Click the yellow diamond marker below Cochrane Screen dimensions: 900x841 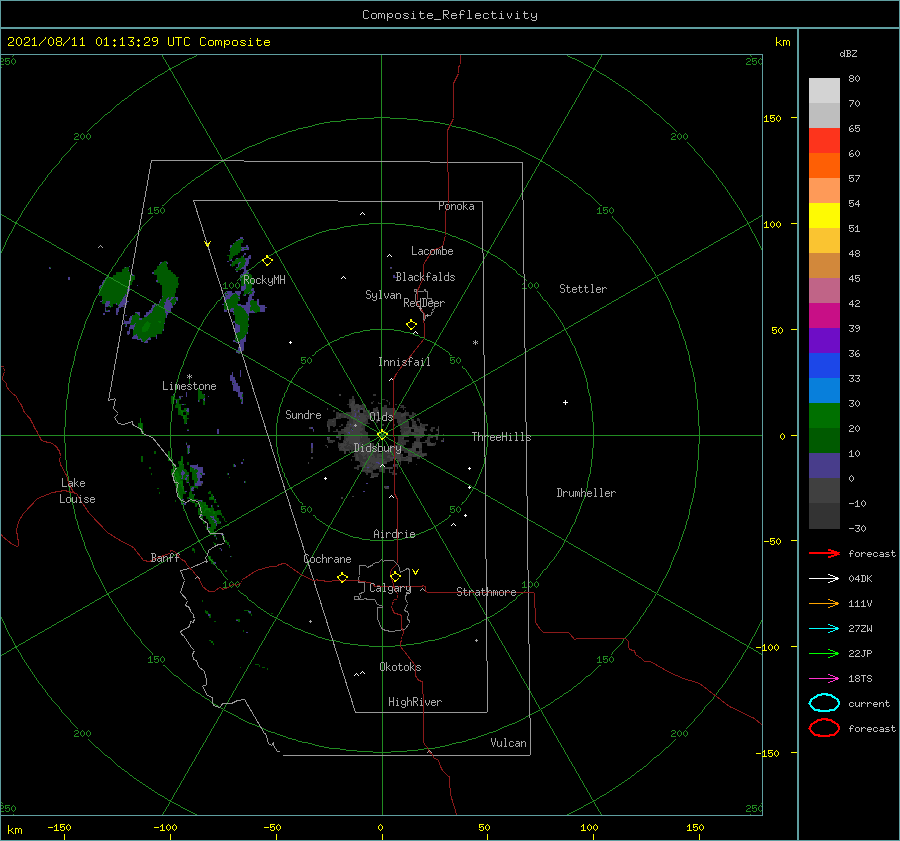[x=342, y=577]
